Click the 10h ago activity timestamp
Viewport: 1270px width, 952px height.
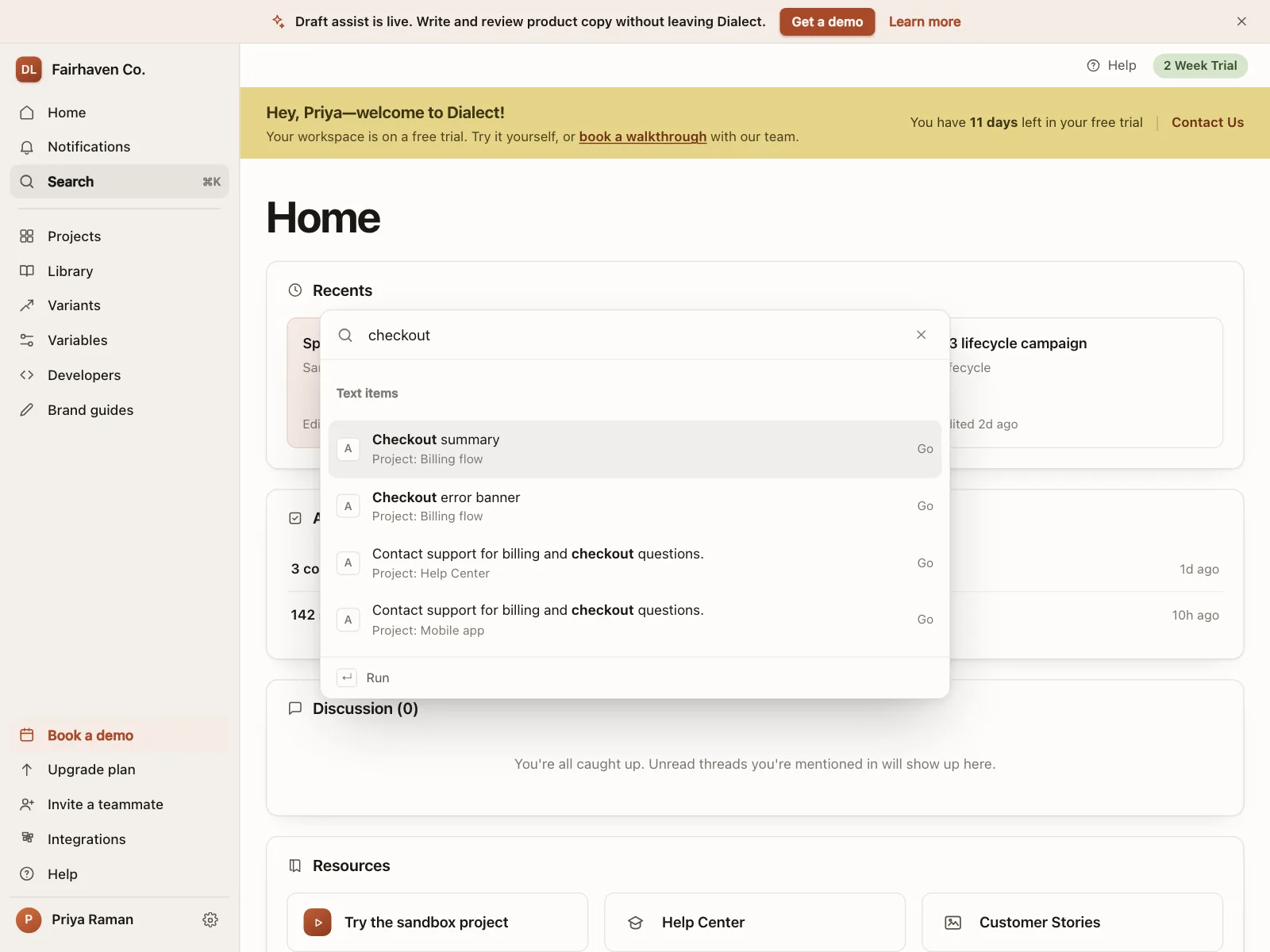[x=1195, y=615]
